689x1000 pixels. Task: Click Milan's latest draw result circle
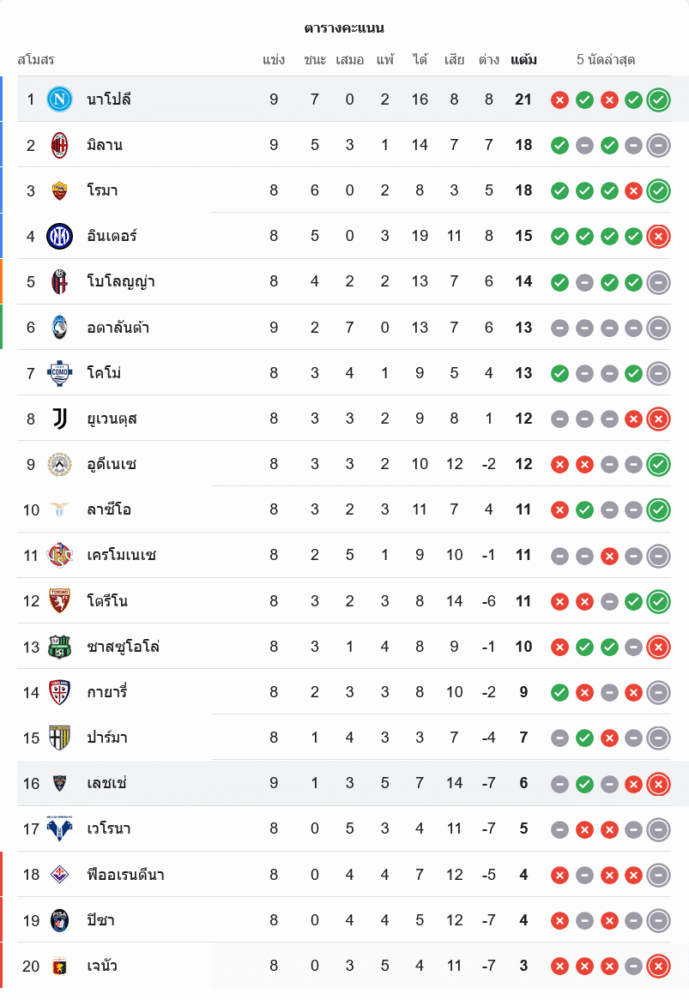coord(657,145)
